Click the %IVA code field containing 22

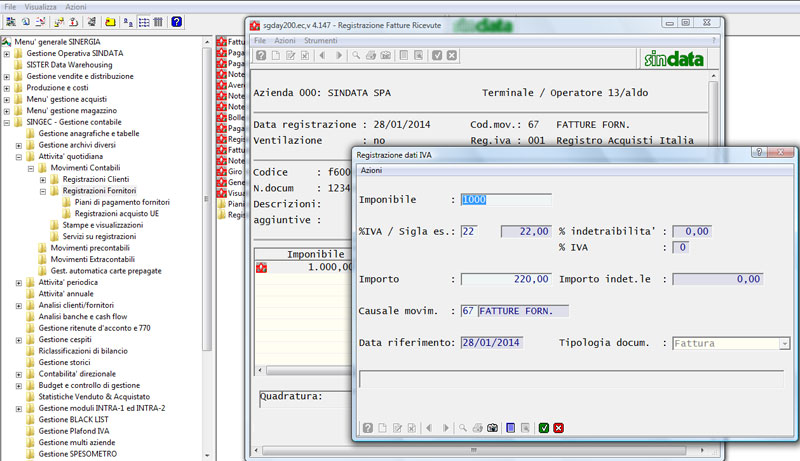[469, 232]
